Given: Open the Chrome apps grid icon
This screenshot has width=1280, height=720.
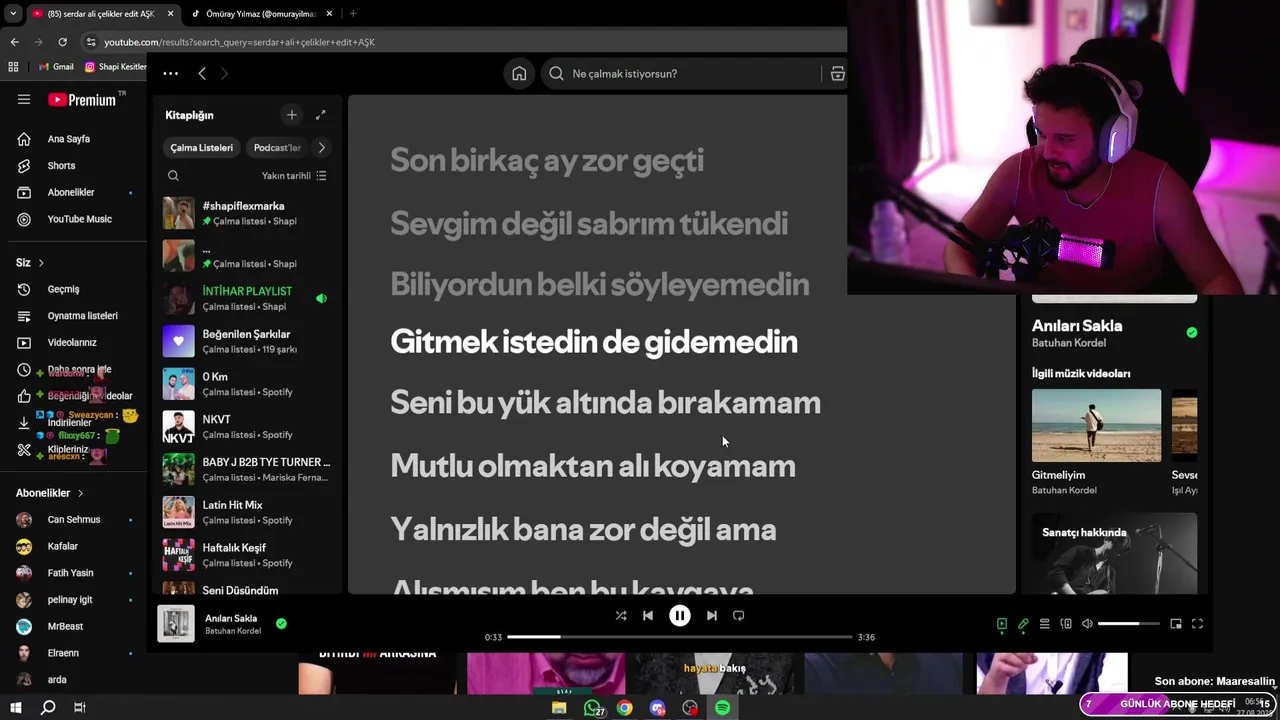Looking at the screenshot, I should 13,67.
